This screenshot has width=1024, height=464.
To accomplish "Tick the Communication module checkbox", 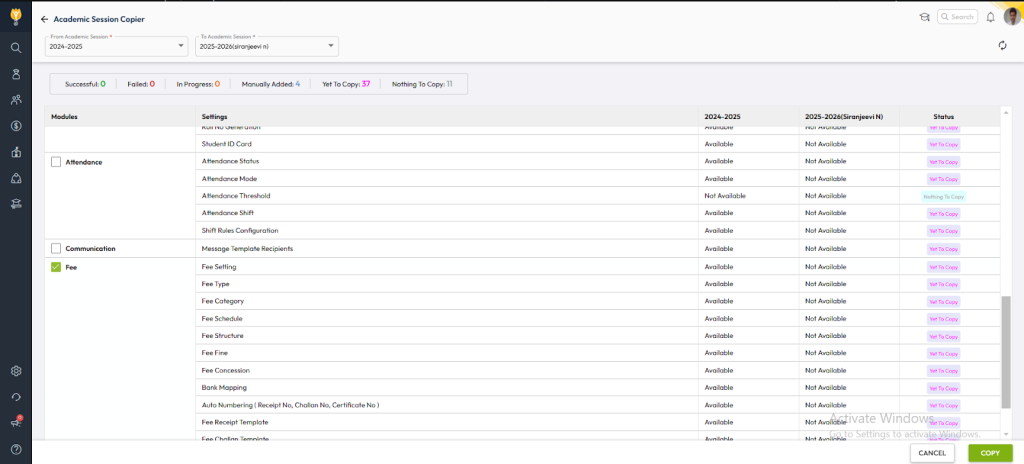I will pyautogui.click(x=56, y=248).
